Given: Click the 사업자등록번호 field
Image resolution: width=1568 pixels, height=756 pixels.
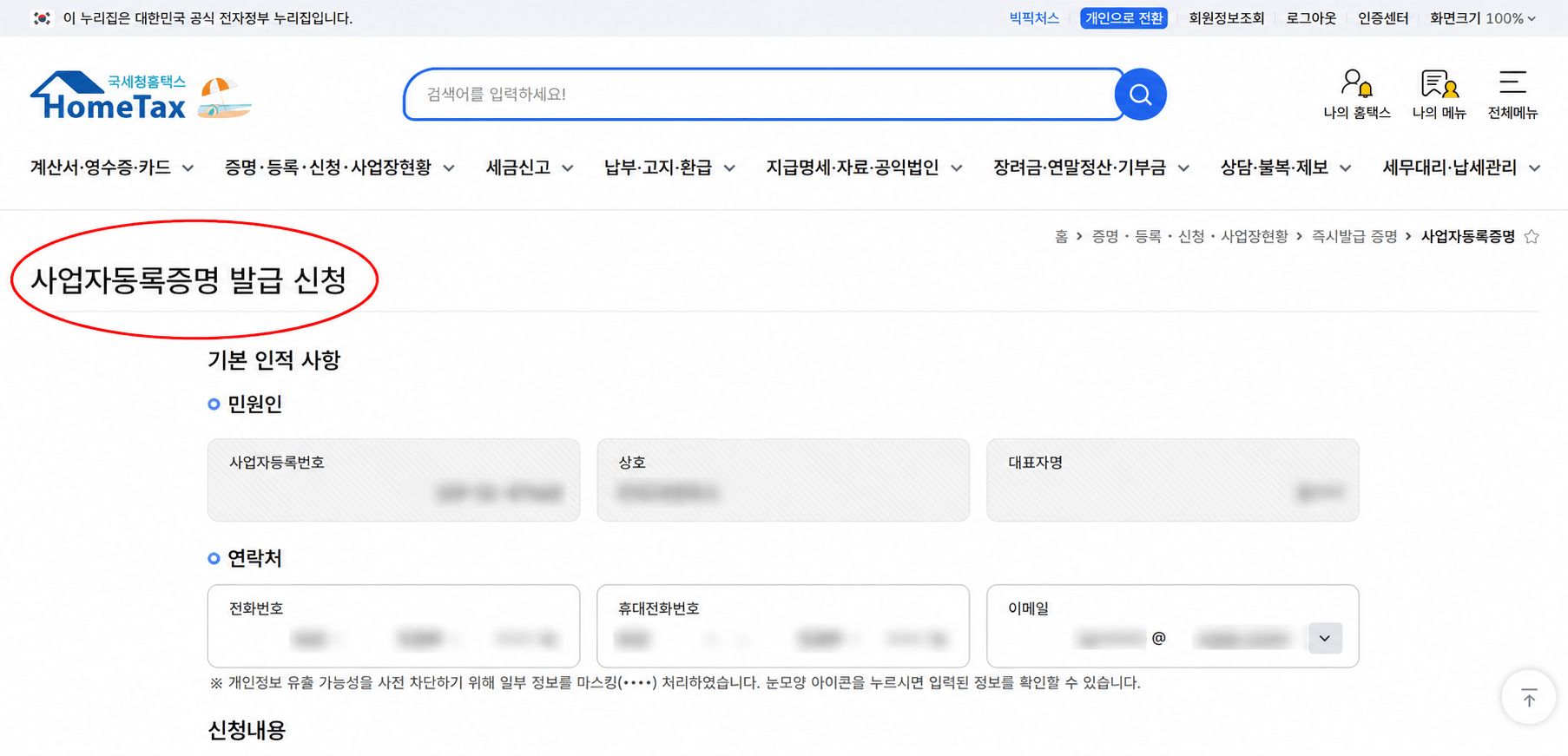Looking at the screenshot, I should tap(393, 480).
